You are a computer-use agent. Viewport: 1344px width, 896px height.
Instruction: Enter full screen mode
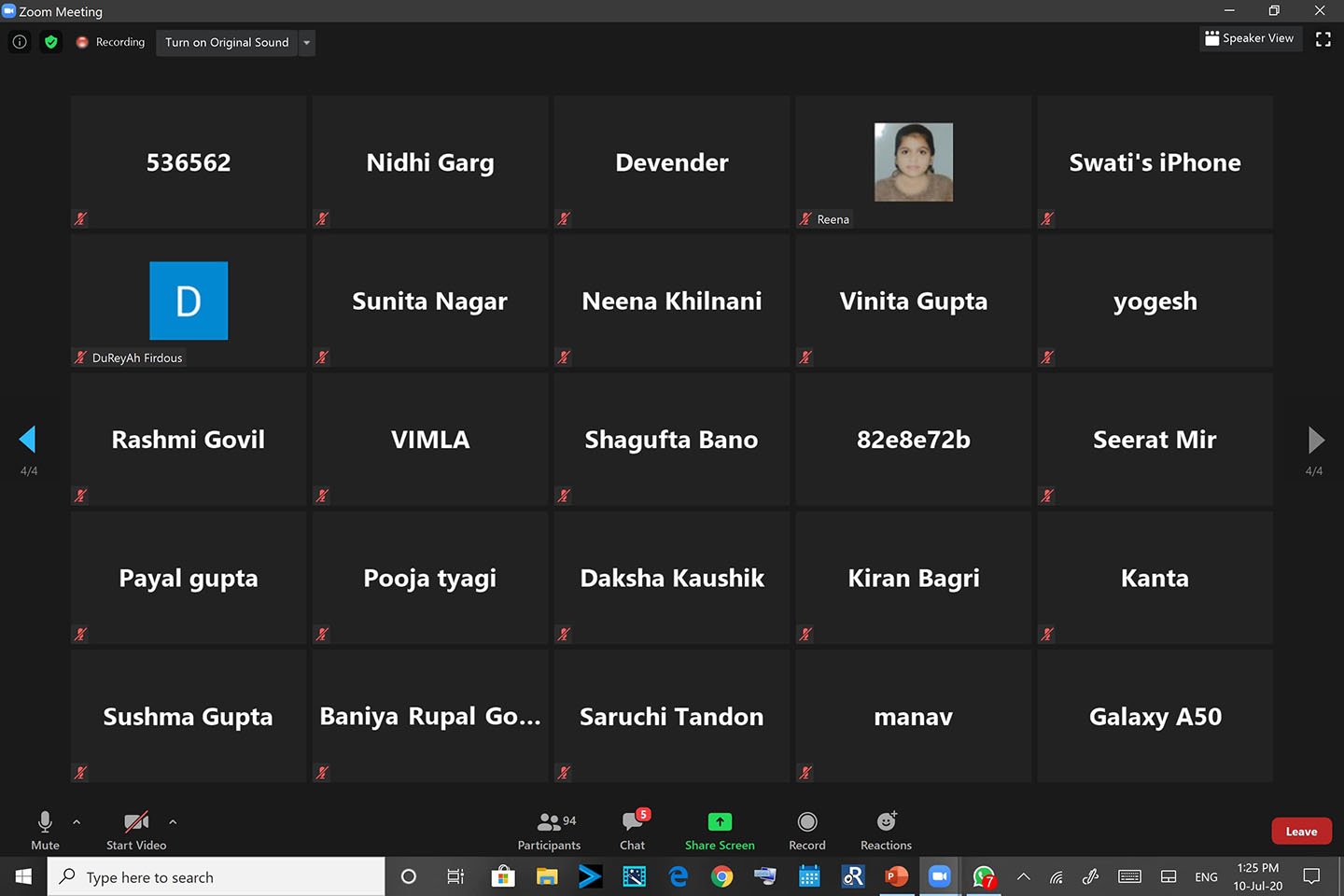(x=1323, y=39)
